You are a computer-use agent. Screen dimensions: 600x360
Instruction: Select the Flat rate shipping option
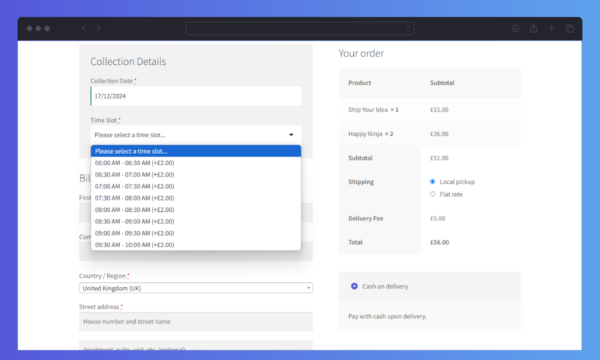click(432, 194)
